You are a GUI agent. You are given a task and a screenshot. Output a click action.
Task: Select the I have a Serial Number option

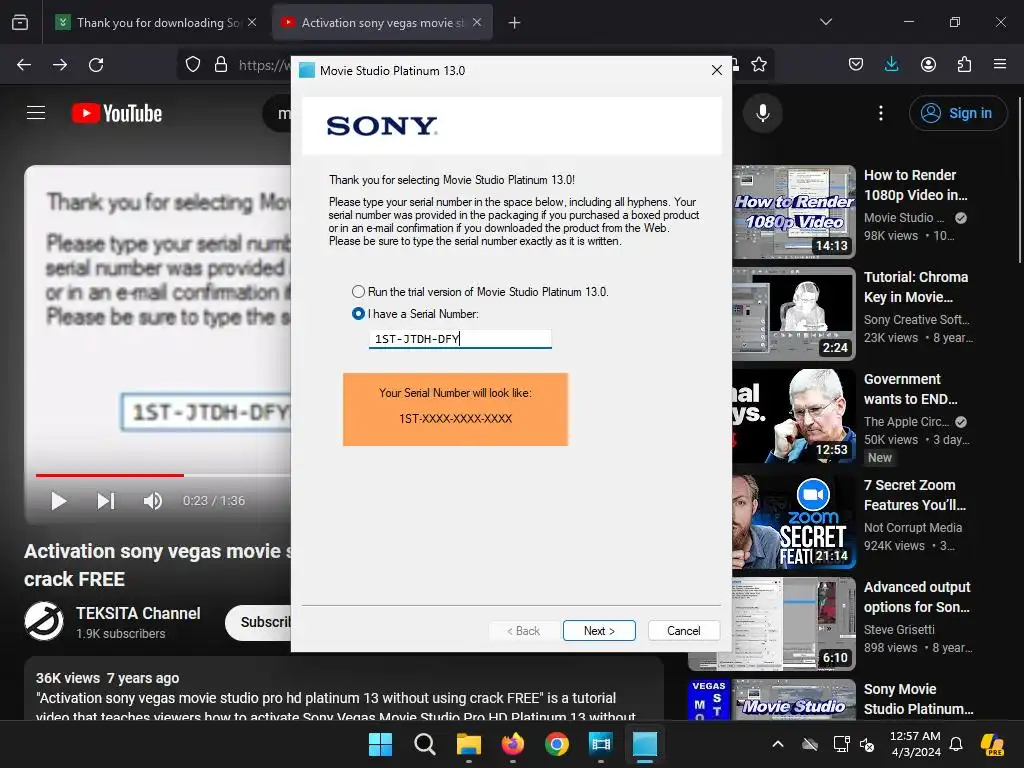tap(358, 314)
